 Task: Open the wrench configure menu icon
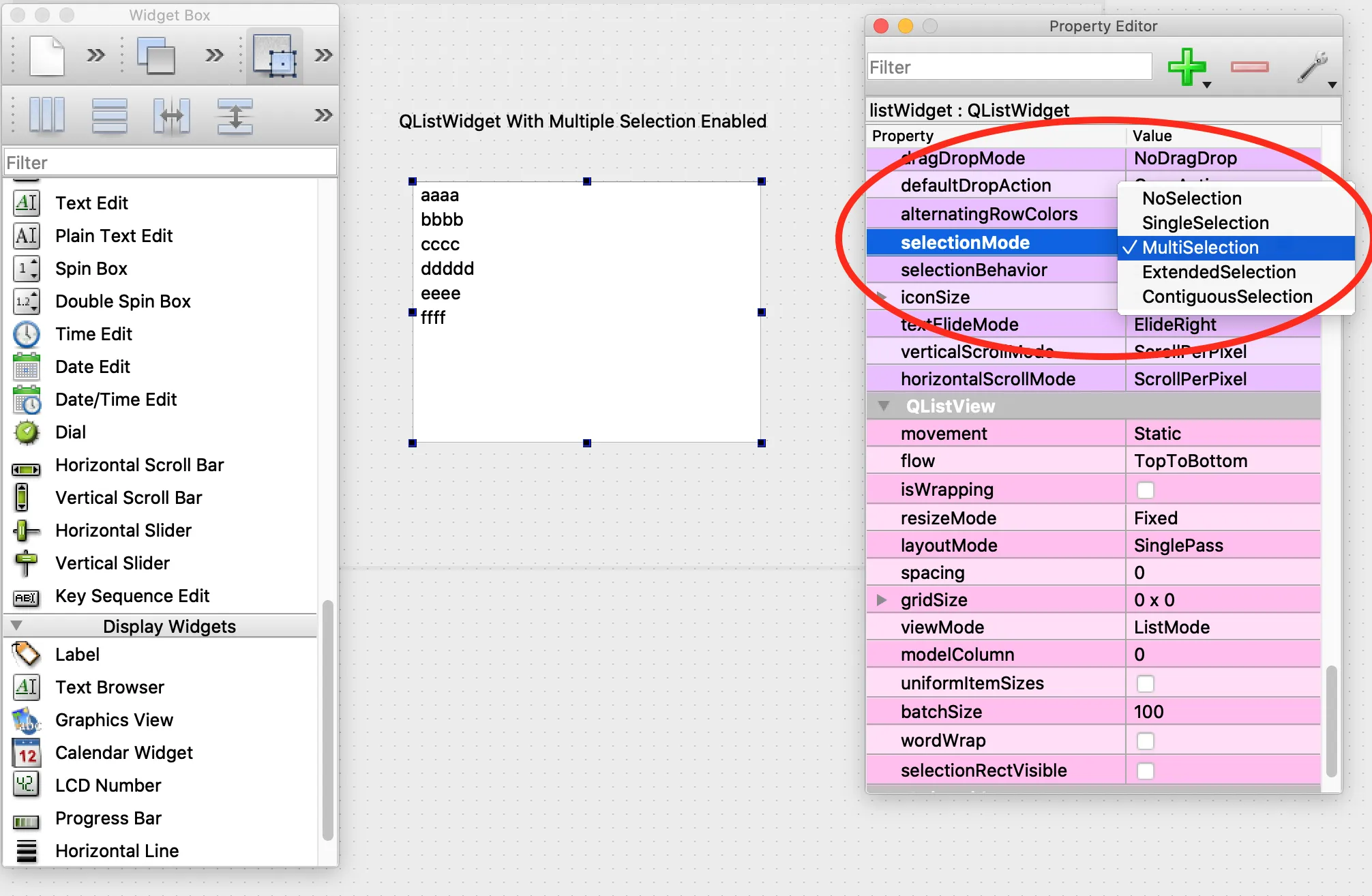pyautogui.click(x=1313, y=67)
